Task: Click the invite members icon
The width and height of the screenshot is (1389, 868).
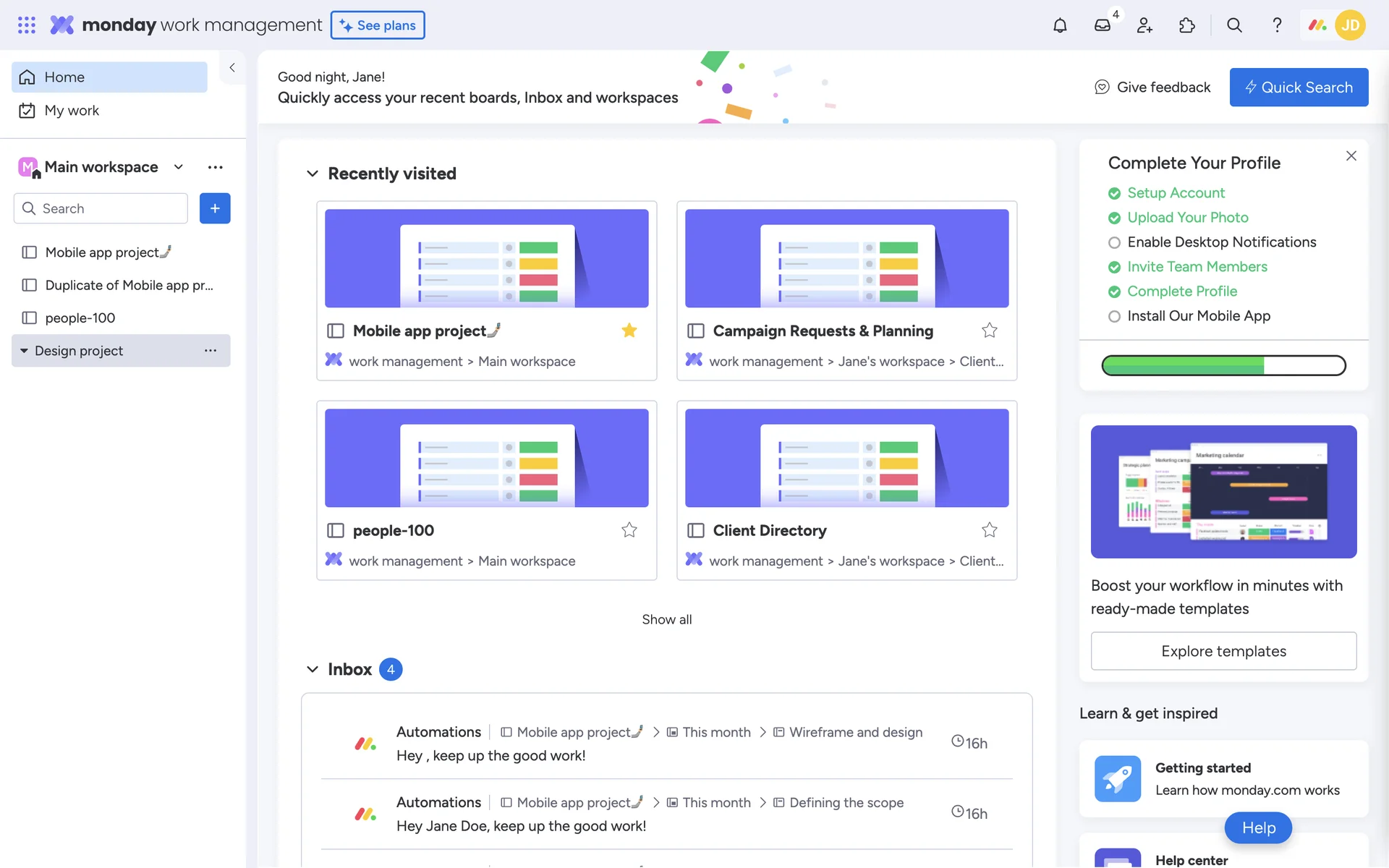Action: (1144, 25)
